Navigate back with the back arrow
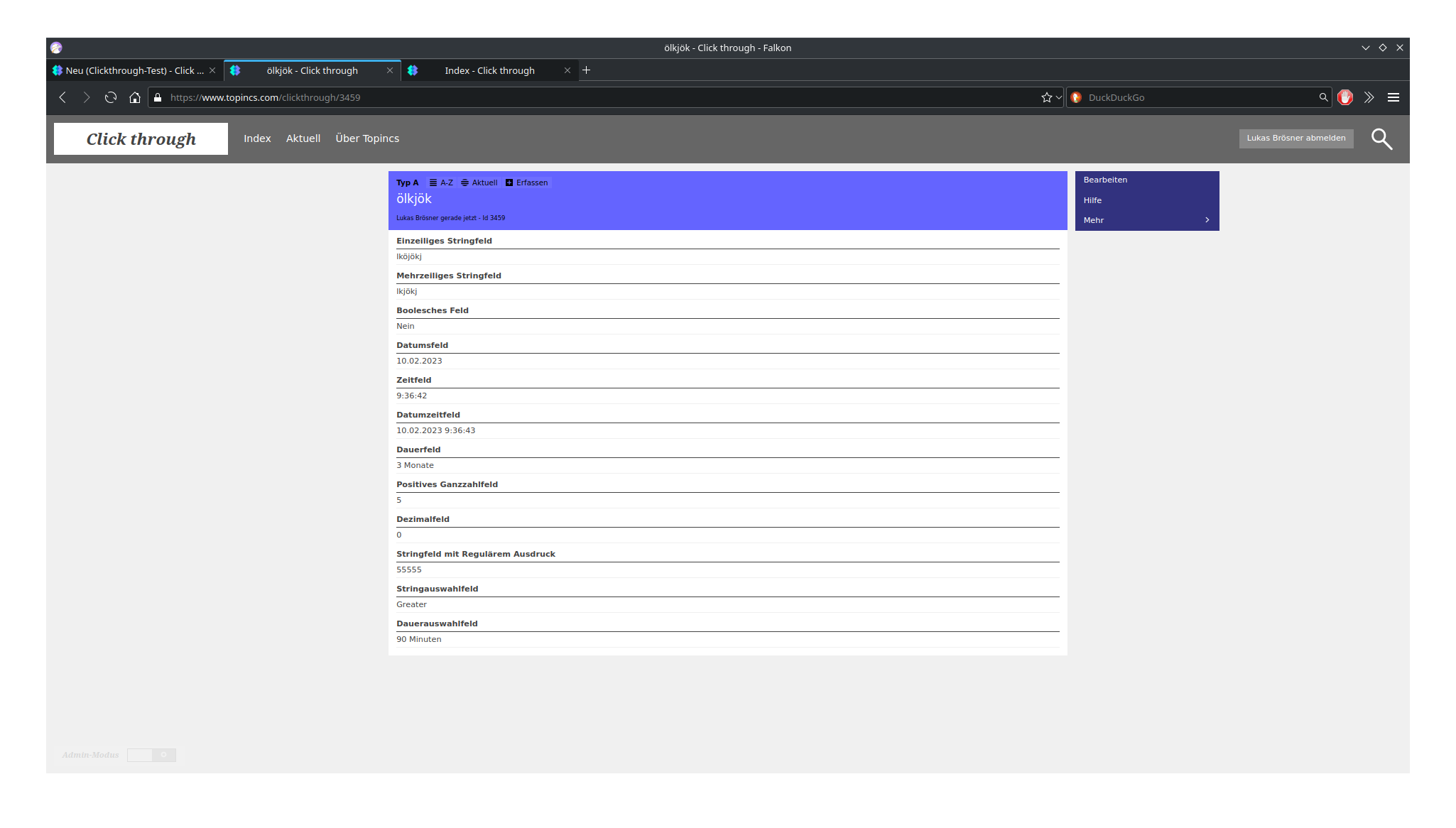 coord(63,97)
